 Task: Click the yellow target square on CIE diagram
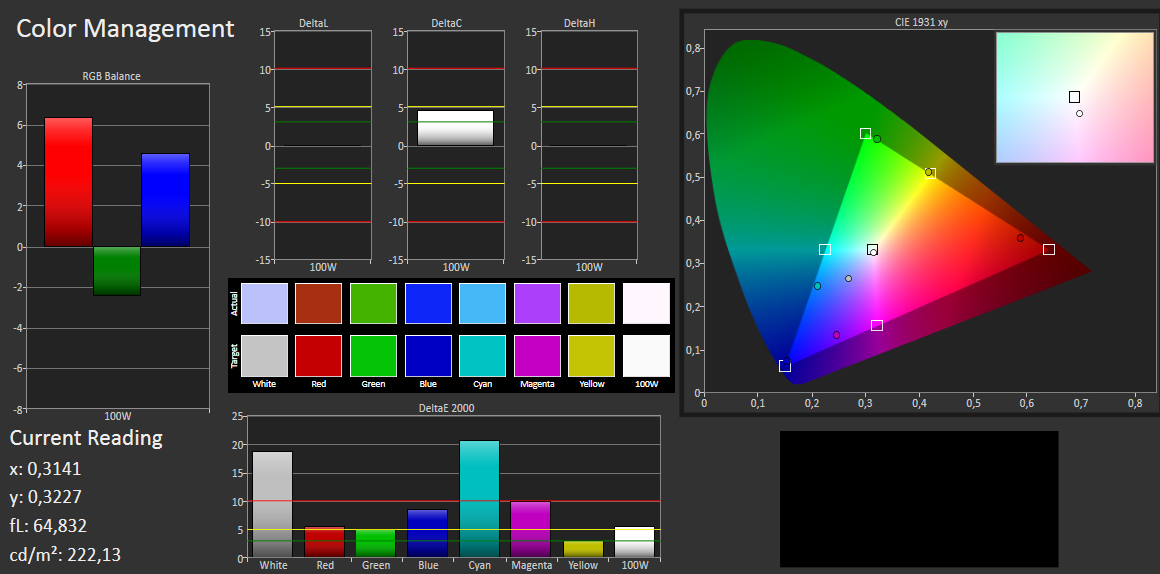(931, 173)
